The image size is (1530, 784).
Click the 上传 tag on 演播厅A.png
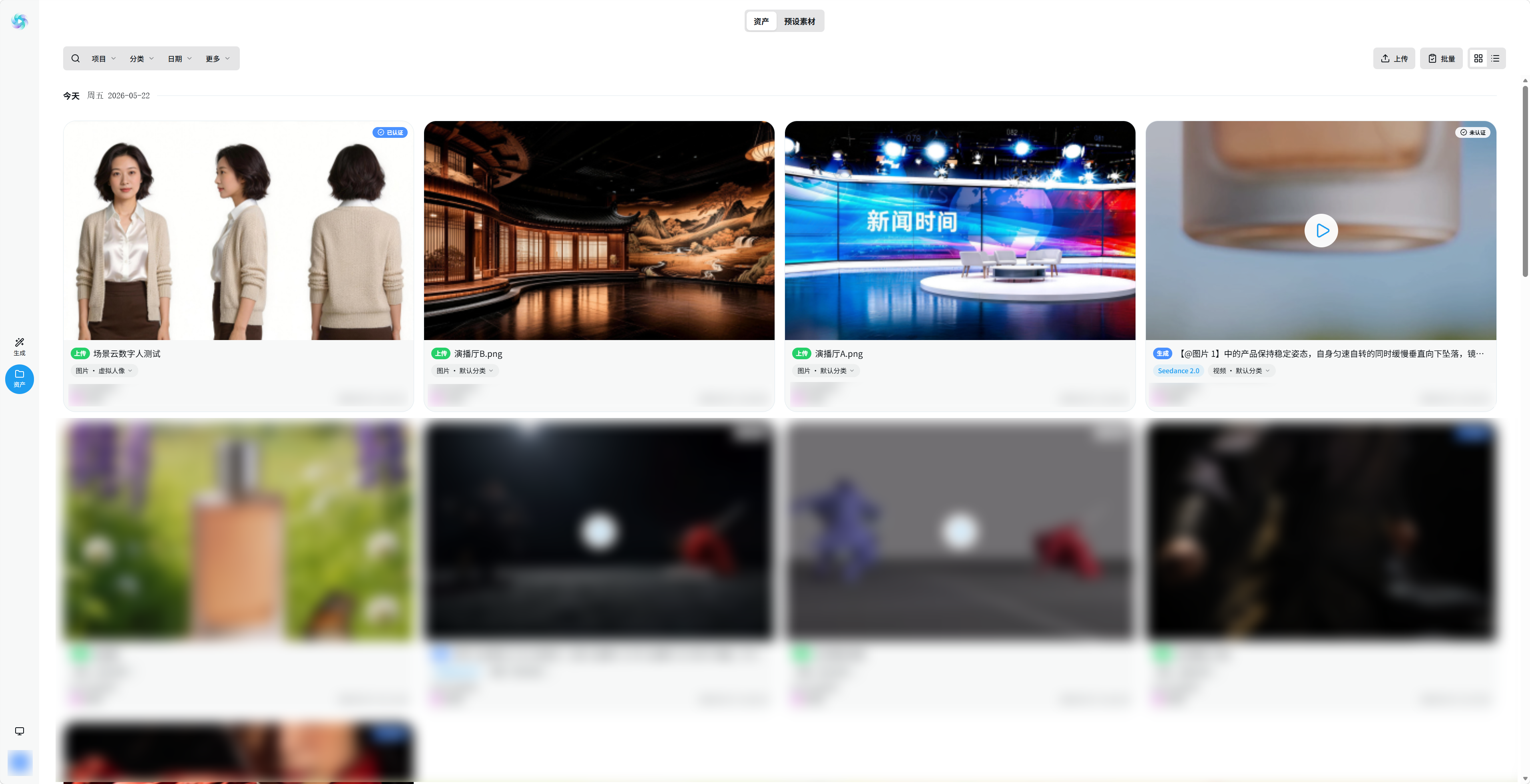(802, 353)
